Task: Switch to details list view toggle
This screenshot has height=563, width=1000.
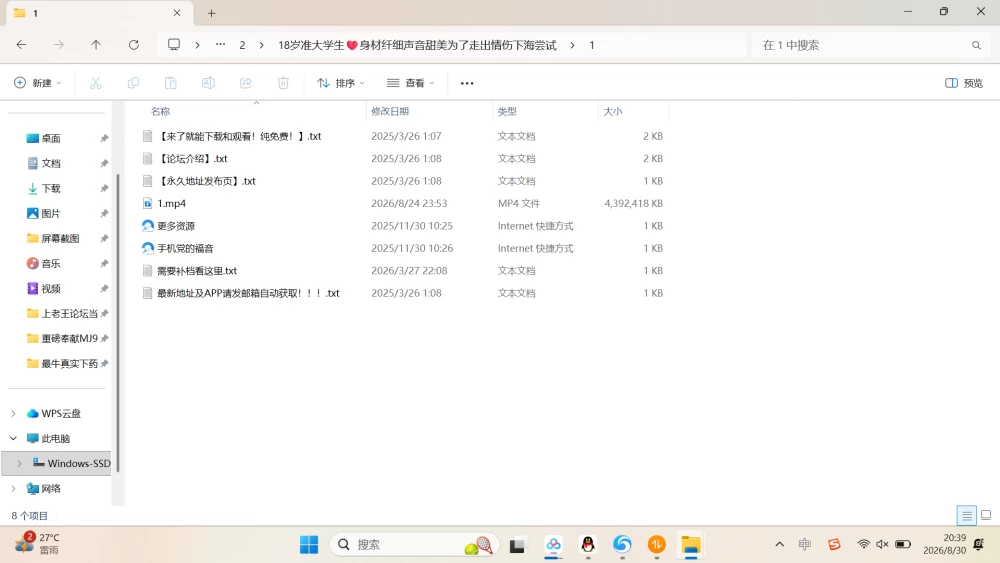Action: pyautogui.click(x=967, y=515)
